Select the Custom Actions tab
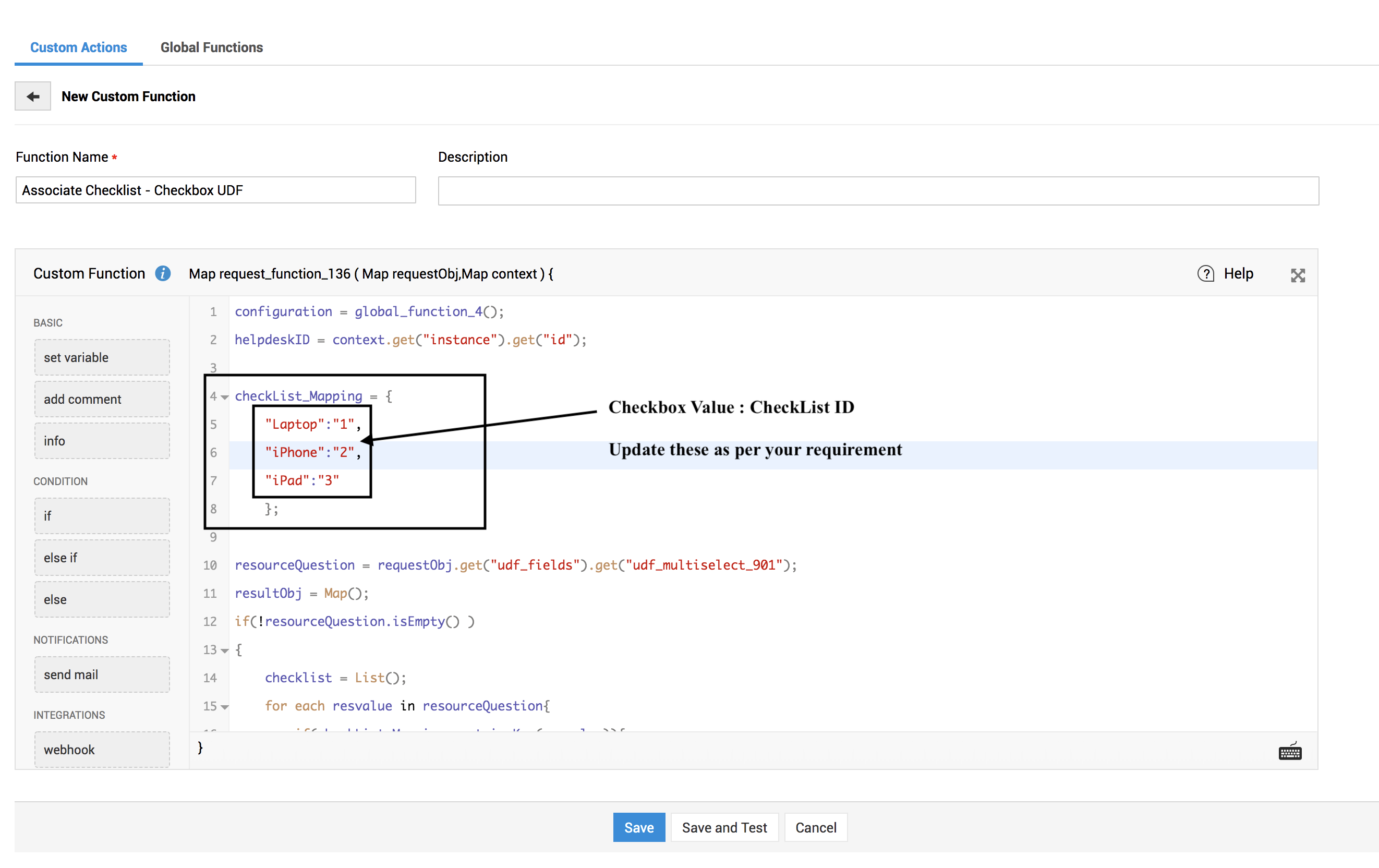The width and height of the screenshot is (1379, 868). point(78,47)
